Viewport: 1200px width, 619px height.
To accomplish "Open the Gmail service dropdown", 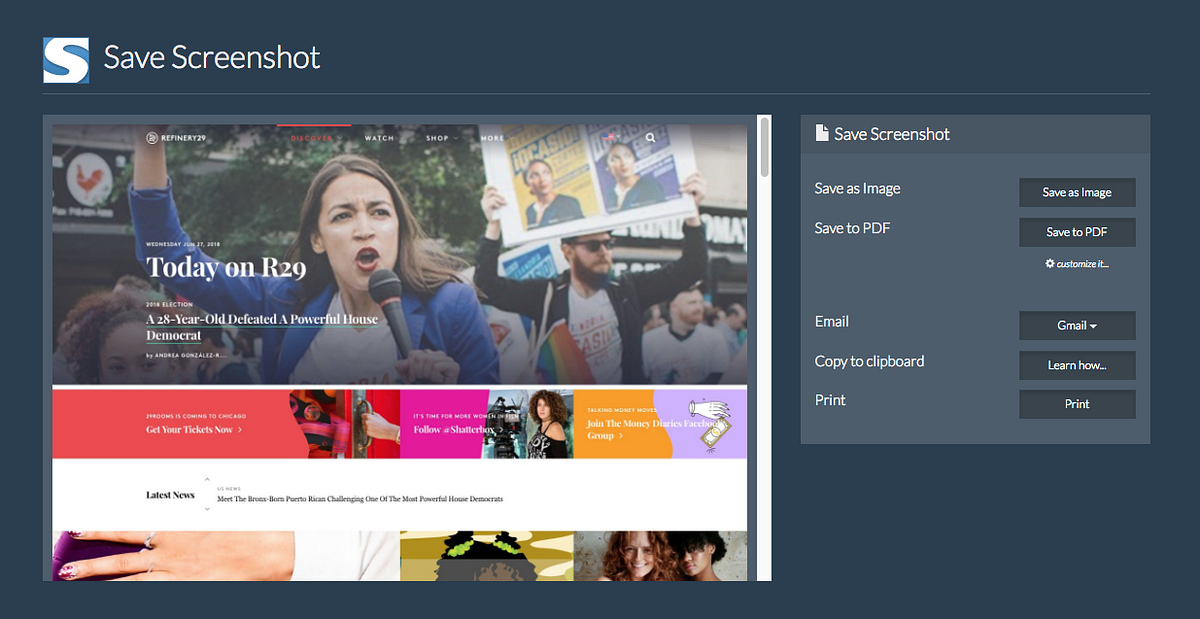I will pos(1077,325).
